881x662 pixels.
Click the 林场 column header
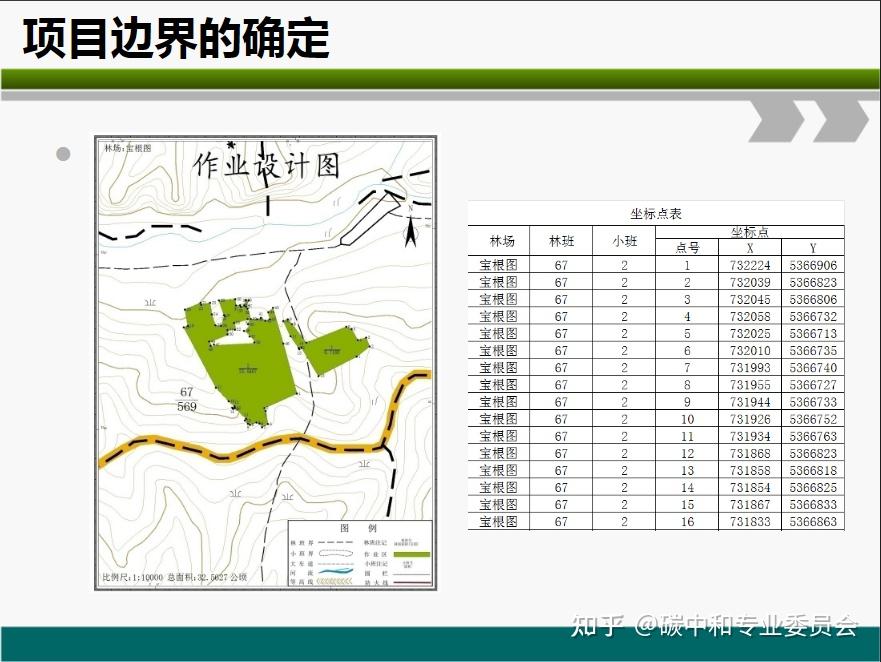point(502,241)
